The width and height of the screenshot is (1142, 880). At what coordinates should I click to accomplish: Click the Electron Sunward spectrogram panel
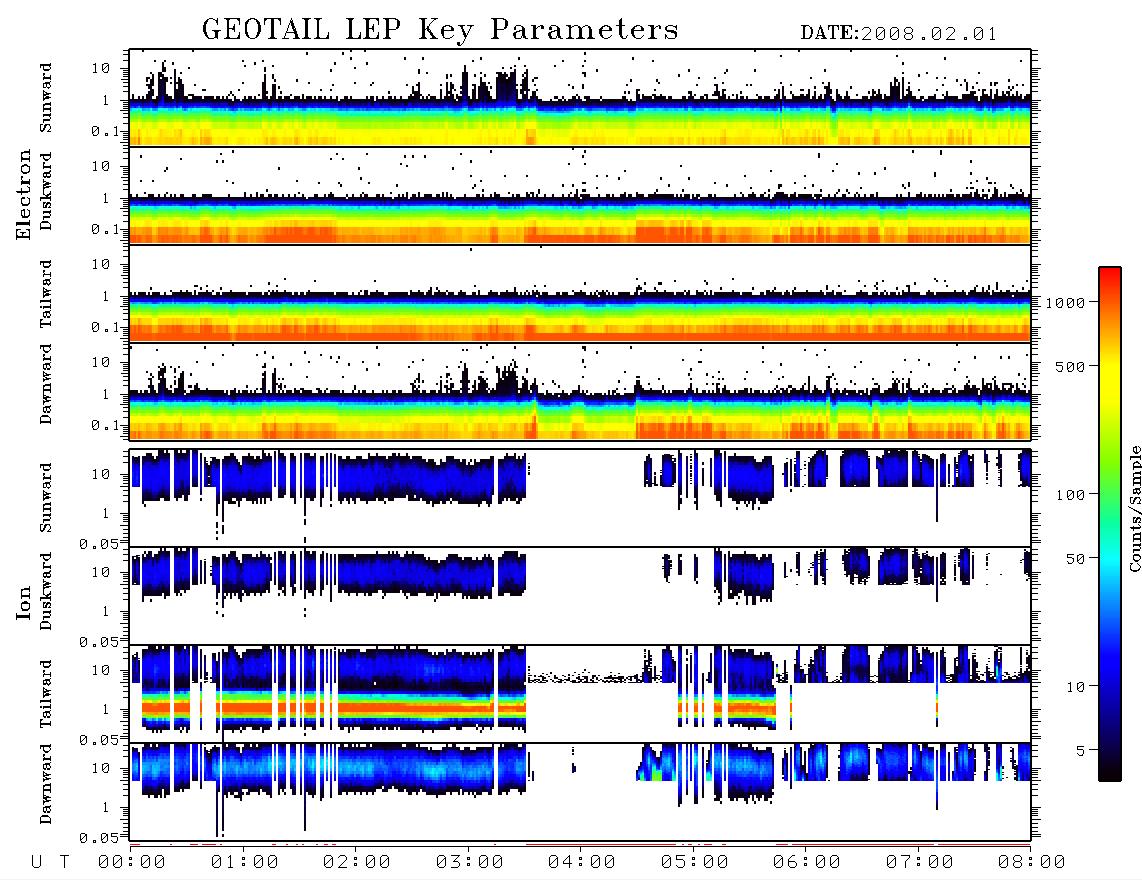point(580,98)
